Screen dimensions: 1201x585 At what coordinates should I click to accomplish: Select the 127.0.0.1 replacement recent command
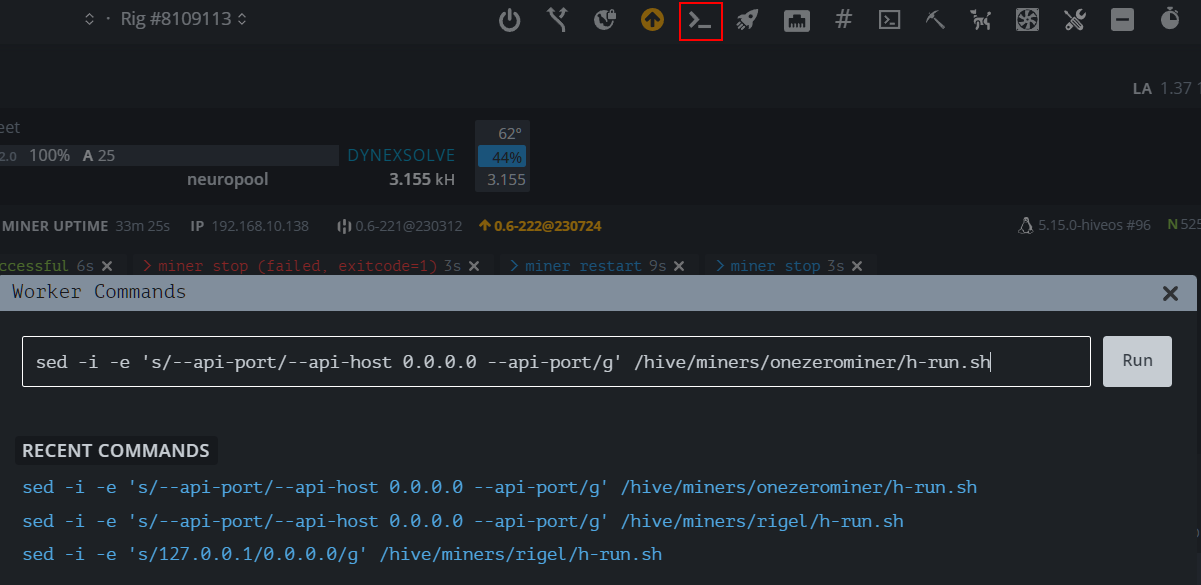(x=341, y=554)
